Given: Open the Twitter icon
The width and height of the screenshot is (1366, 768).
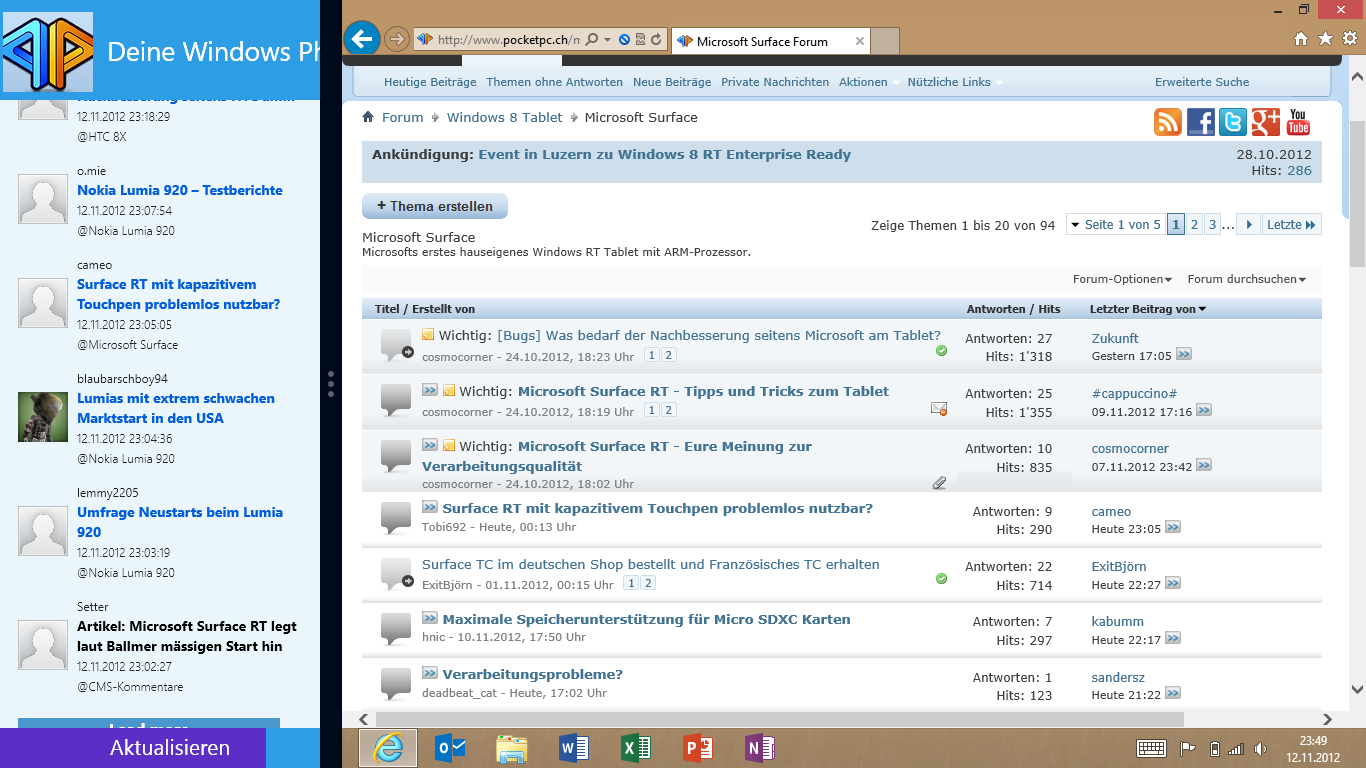Looking at the screenshot, I should pos(1233,122).
